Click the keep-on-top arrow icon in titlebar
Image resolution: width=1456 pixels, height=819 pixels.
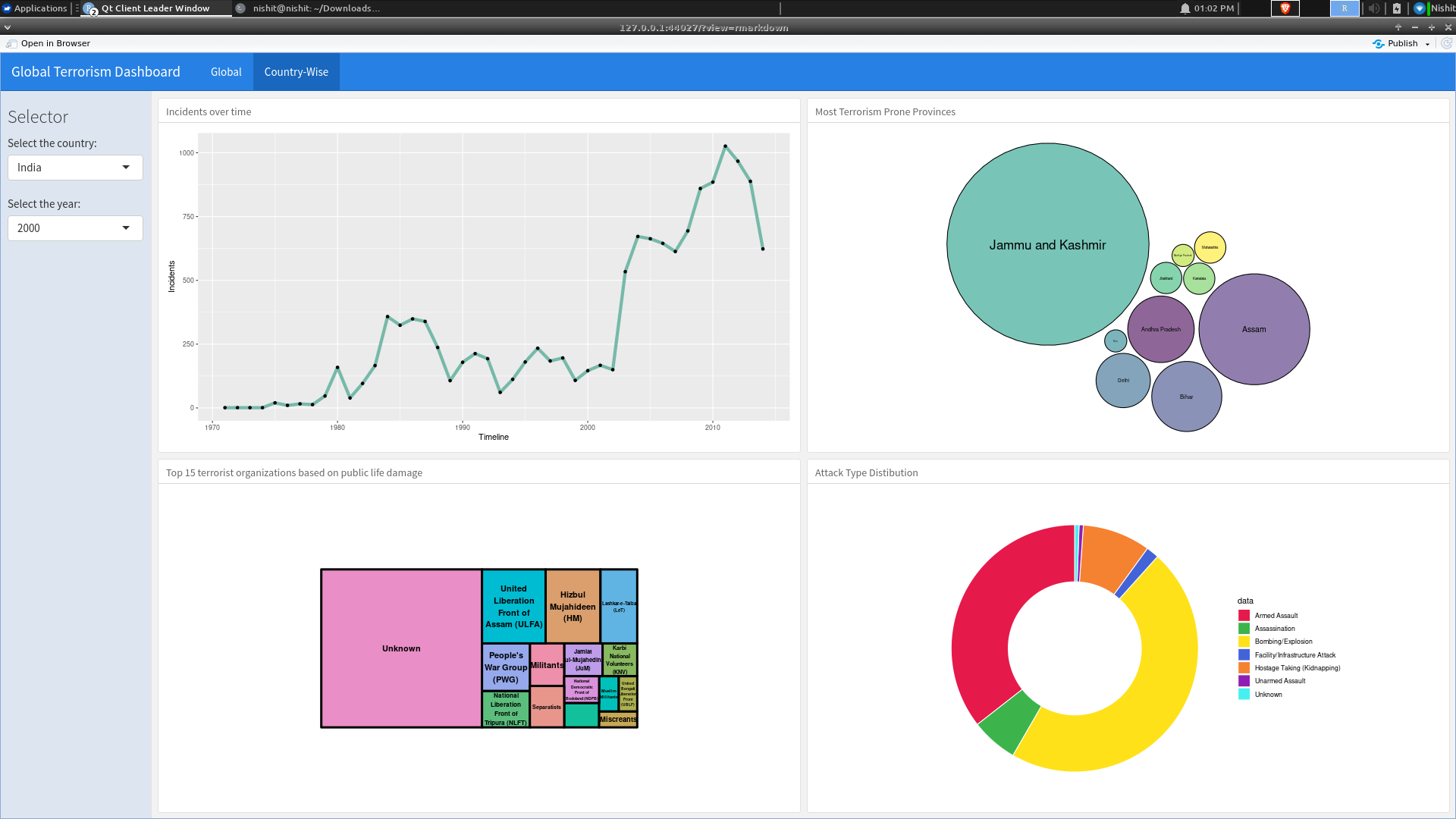pos(1398,27)
